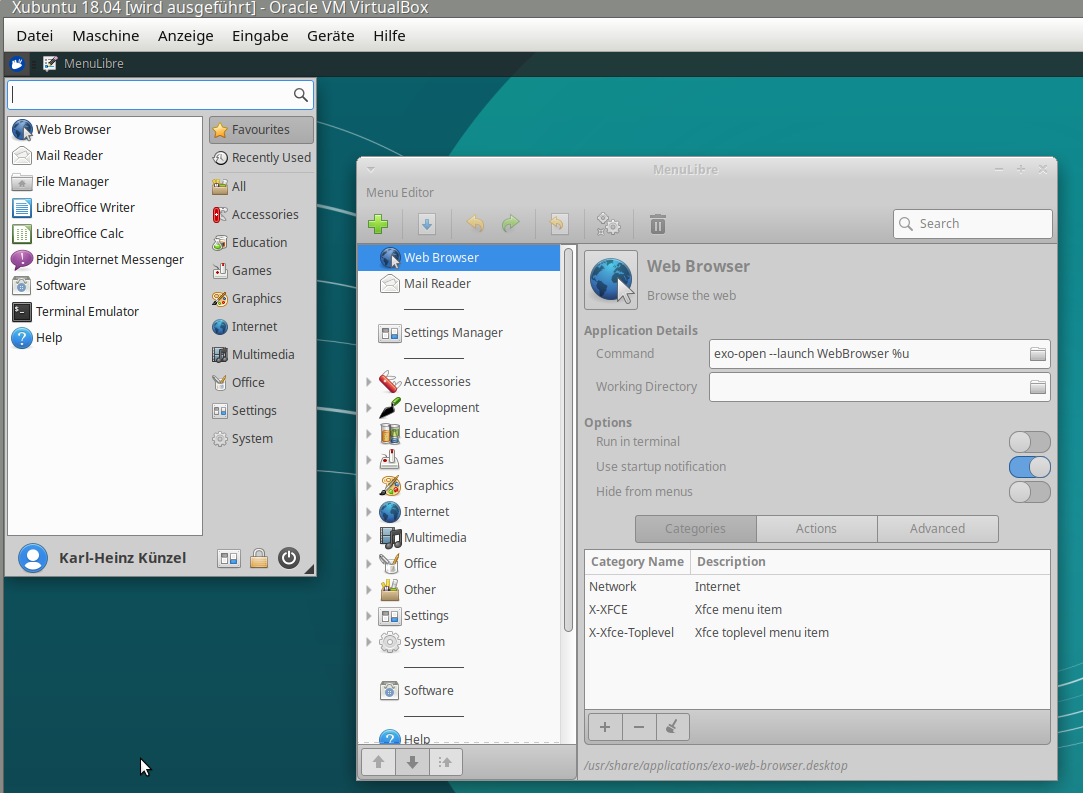1083x793 pixels.
Task: Click the gears test launcher icon
Action: click(608, 224)
